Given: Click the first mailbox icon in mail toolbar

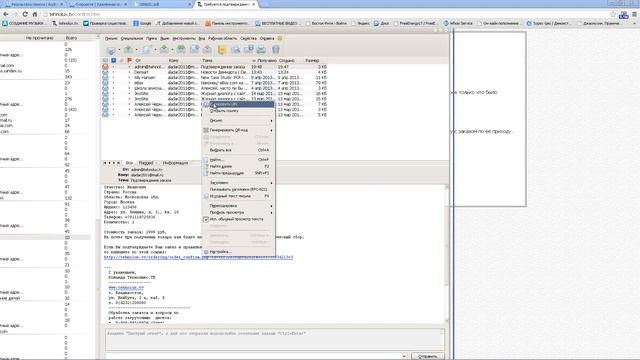Looking at the screenshot, I should coord(111,50).
